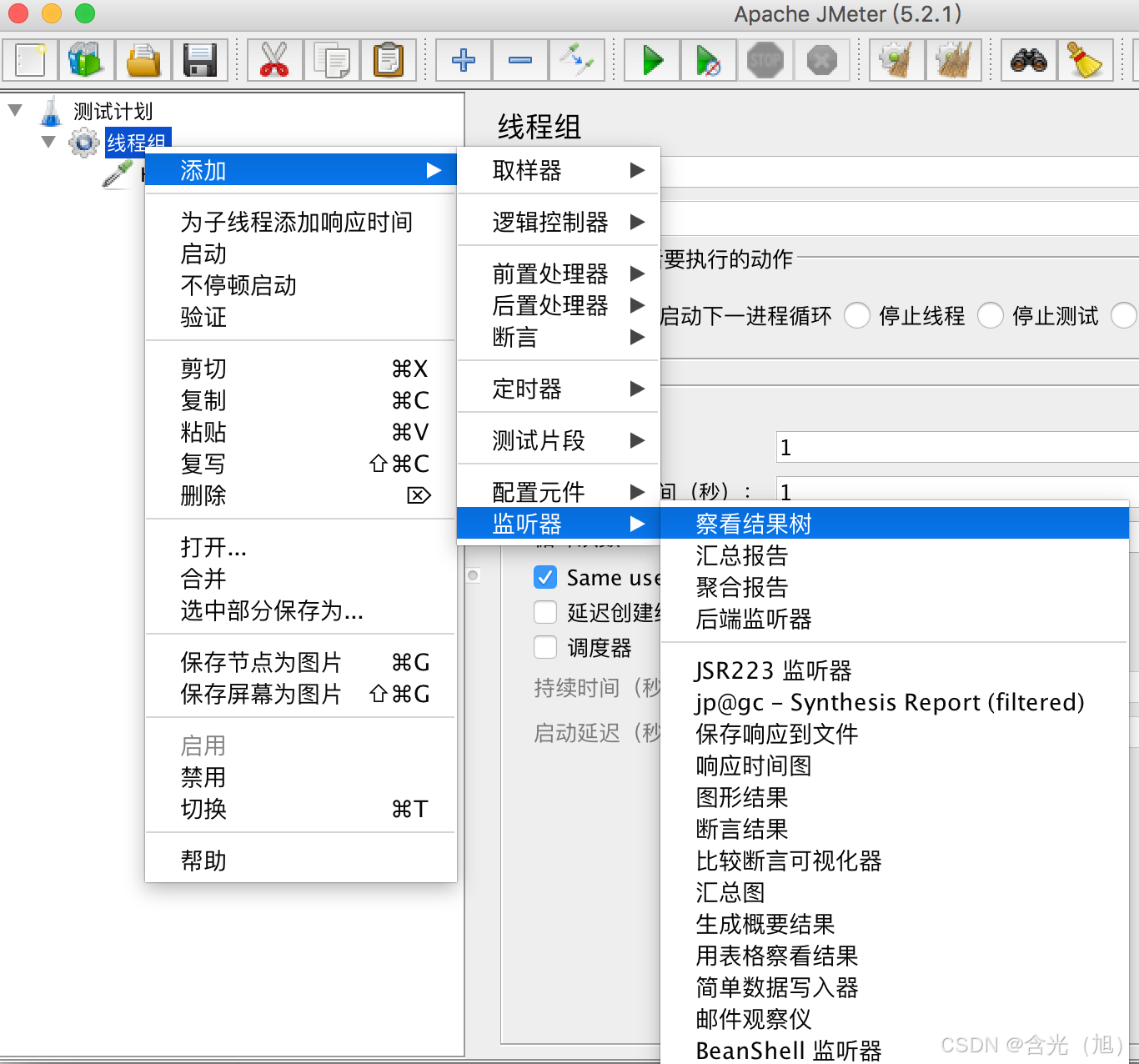
Task: Select 测试计划 in the tree
Action: click(x=113, y=111)
